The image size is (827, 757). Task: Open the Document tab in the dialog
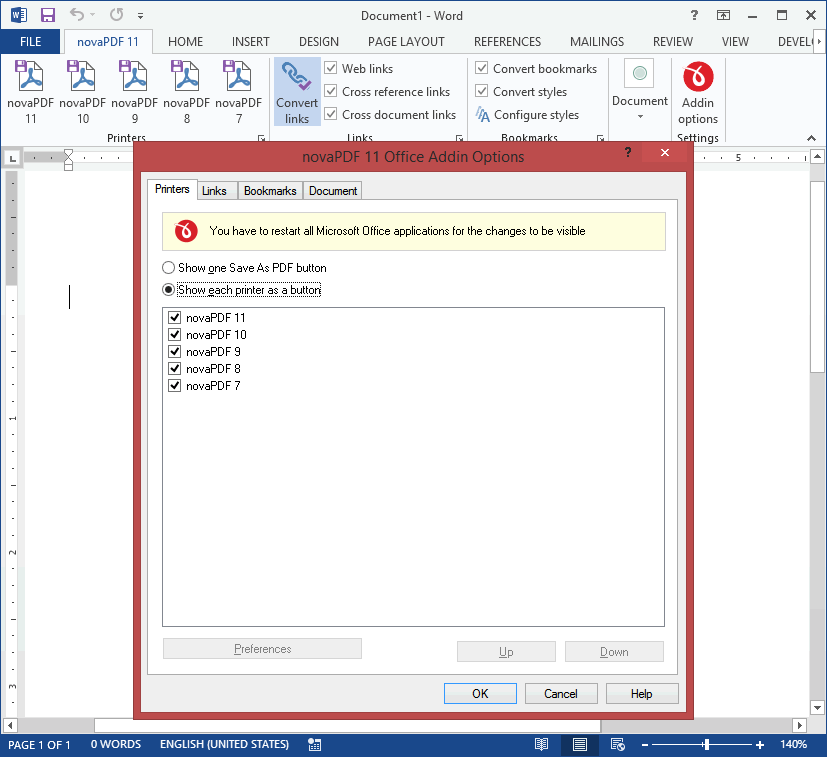point(333,190)
